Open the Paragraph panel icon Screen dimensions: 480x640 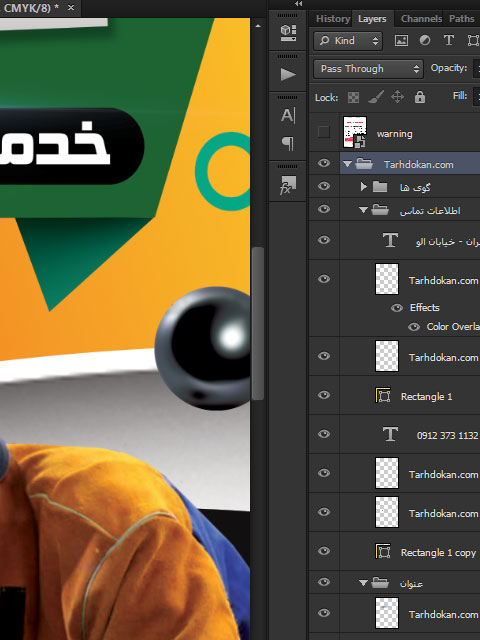point(288,143)
